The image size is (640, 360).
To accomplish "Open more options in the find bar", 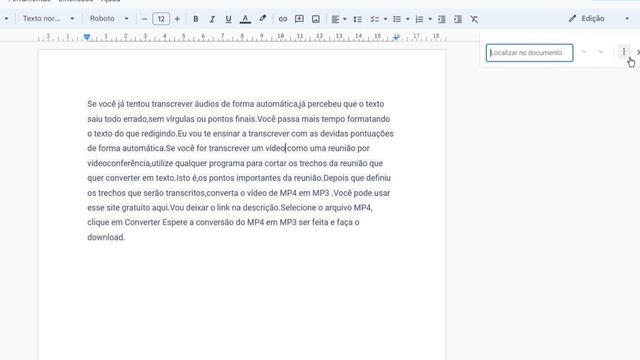I will 624,52.
